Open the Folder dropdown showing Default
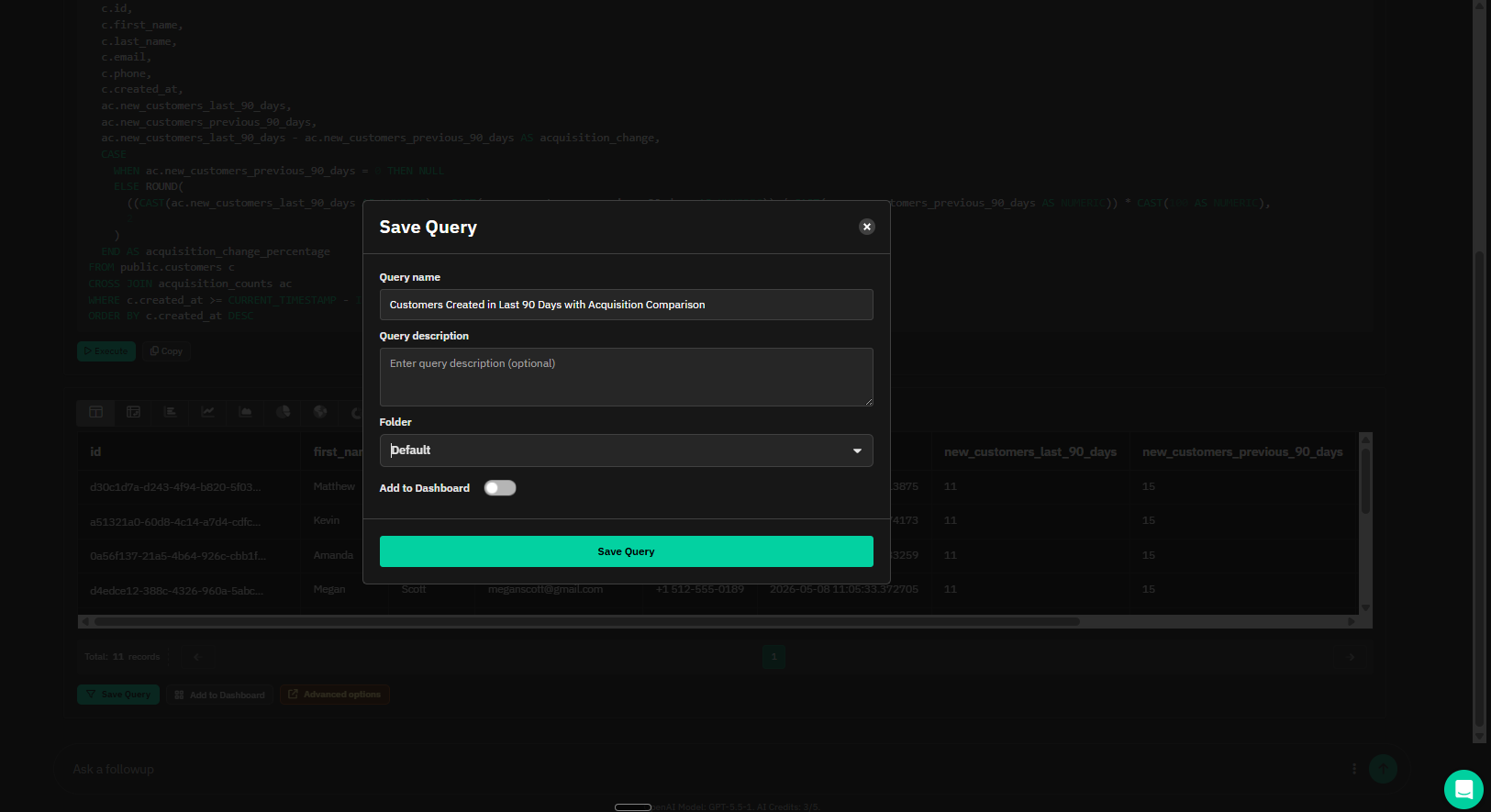The height and width of the screenshot is (812, 1491). [626, 450]
